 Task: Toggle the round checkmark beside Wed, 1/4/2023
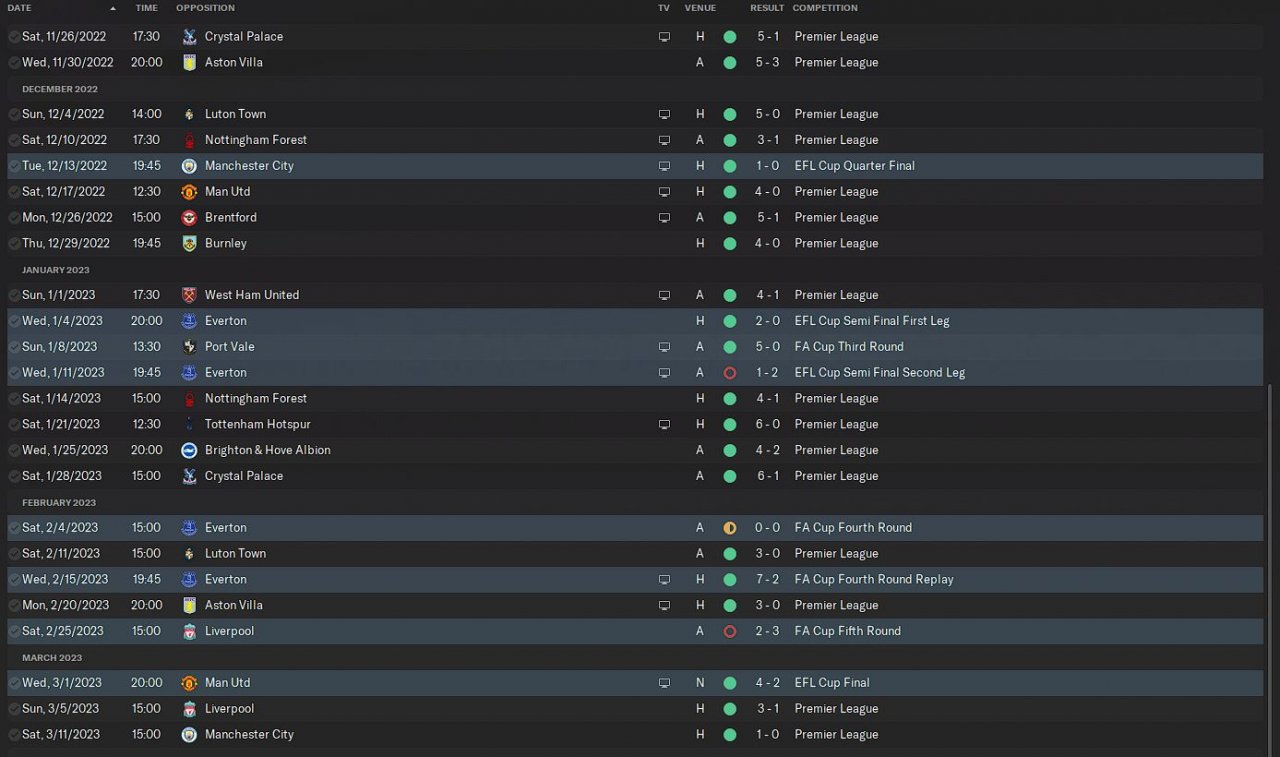coord(14,321)
